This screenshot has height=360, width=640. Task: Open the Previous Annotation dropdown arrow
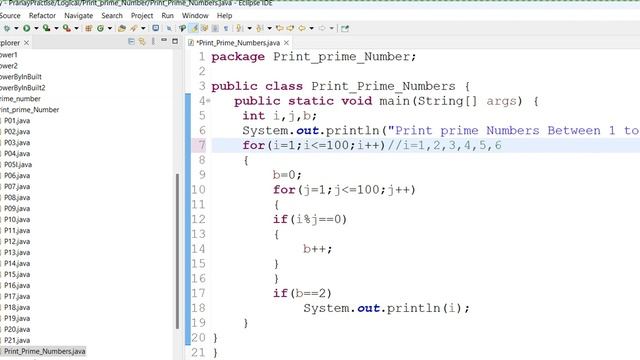pos(269,28)
